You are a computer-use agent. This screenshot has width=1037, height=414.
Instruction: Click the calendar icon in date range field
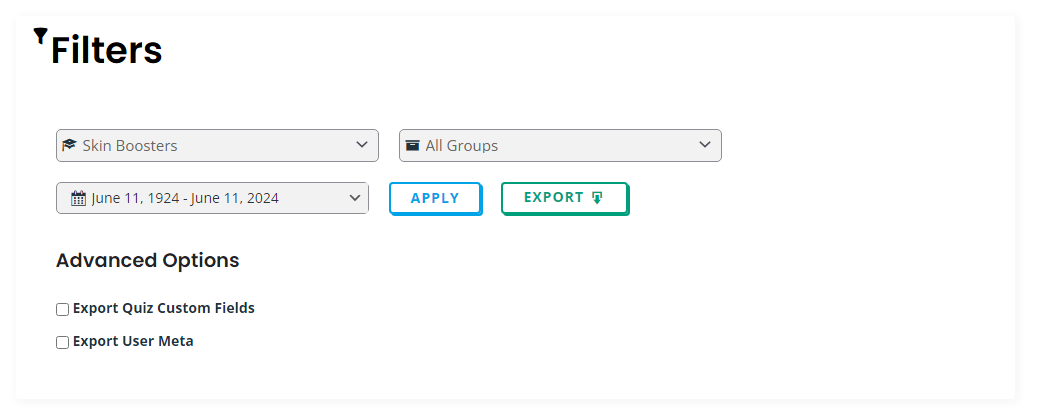click(78, 198)
